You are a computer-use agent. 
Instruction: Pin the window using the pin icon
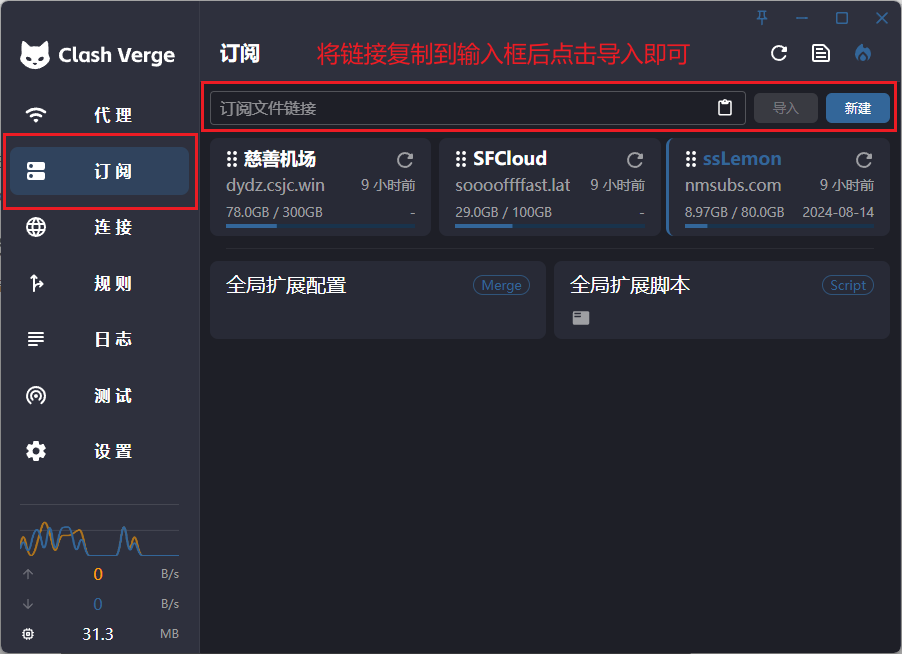point(763,18)
